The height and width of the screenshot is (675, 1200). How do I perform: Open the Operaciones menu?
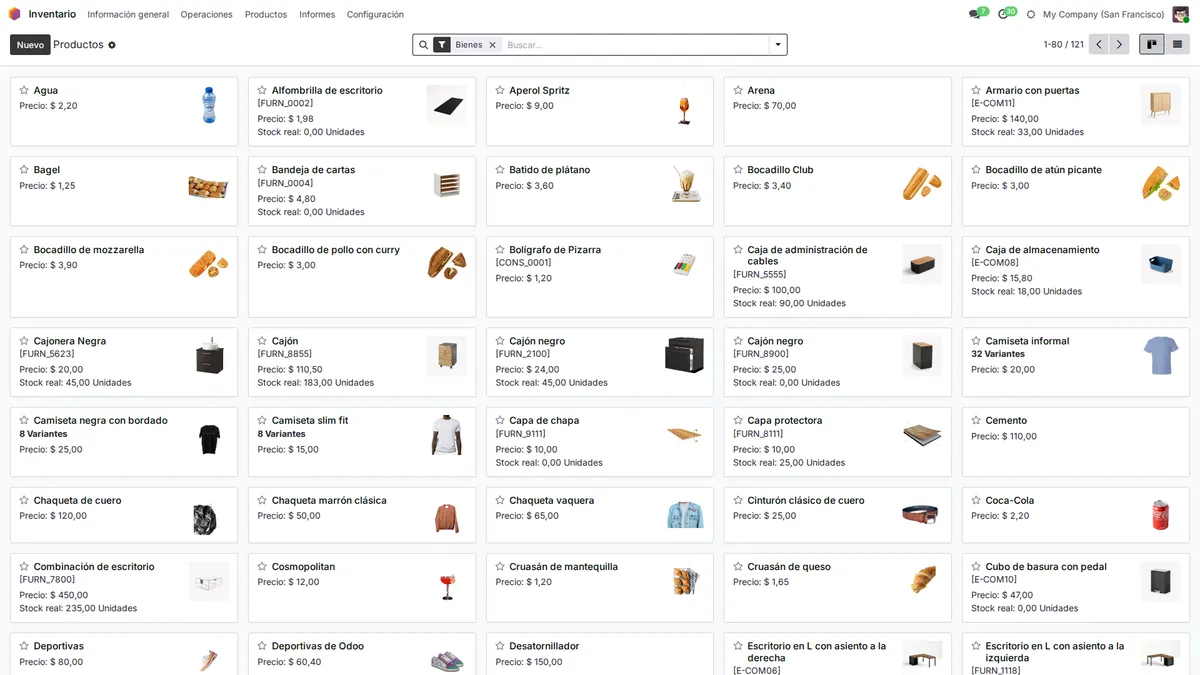point(206,15)
